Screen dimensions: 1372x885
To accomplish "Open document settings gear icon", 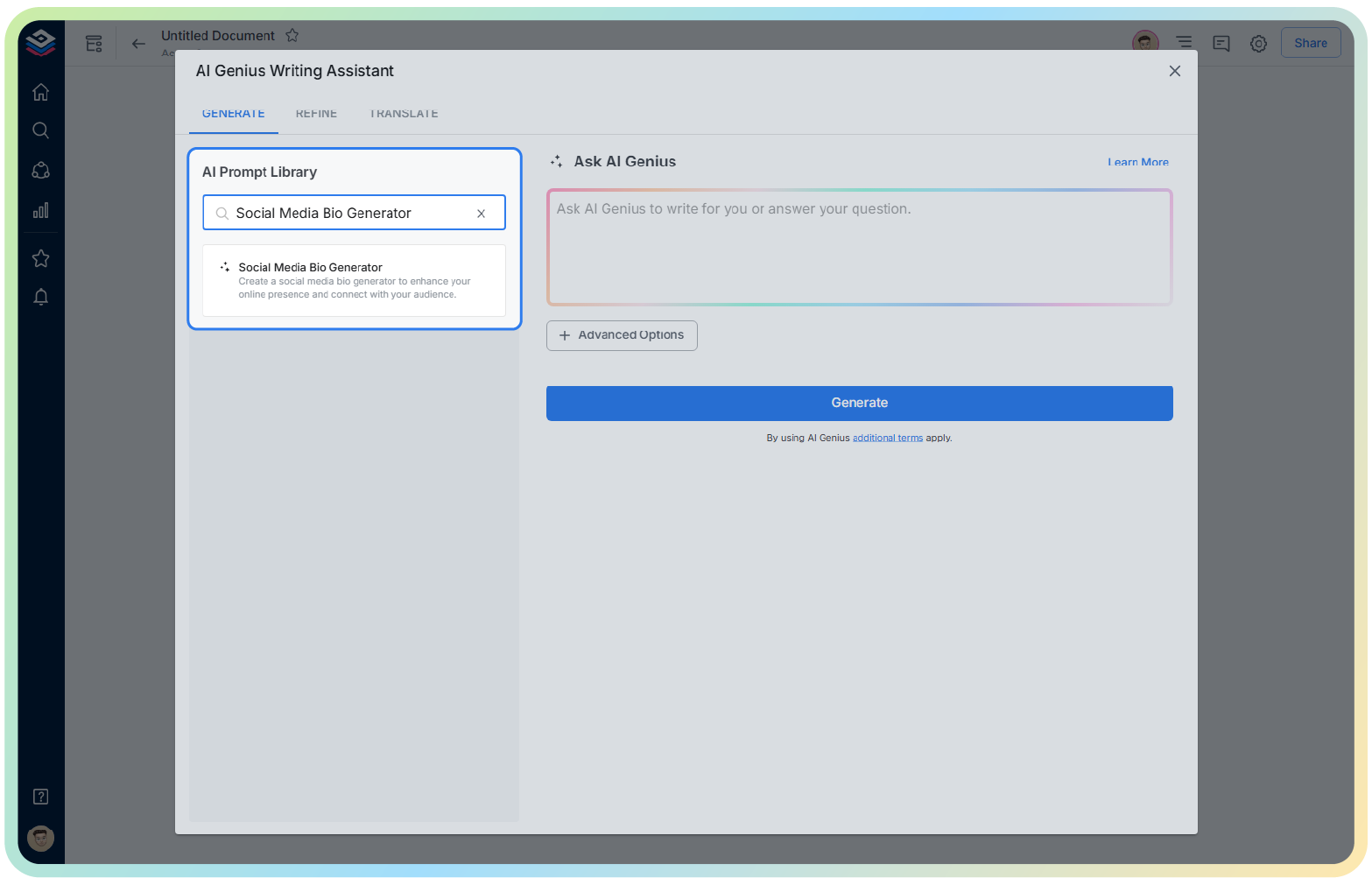I will click(1258, 43).
